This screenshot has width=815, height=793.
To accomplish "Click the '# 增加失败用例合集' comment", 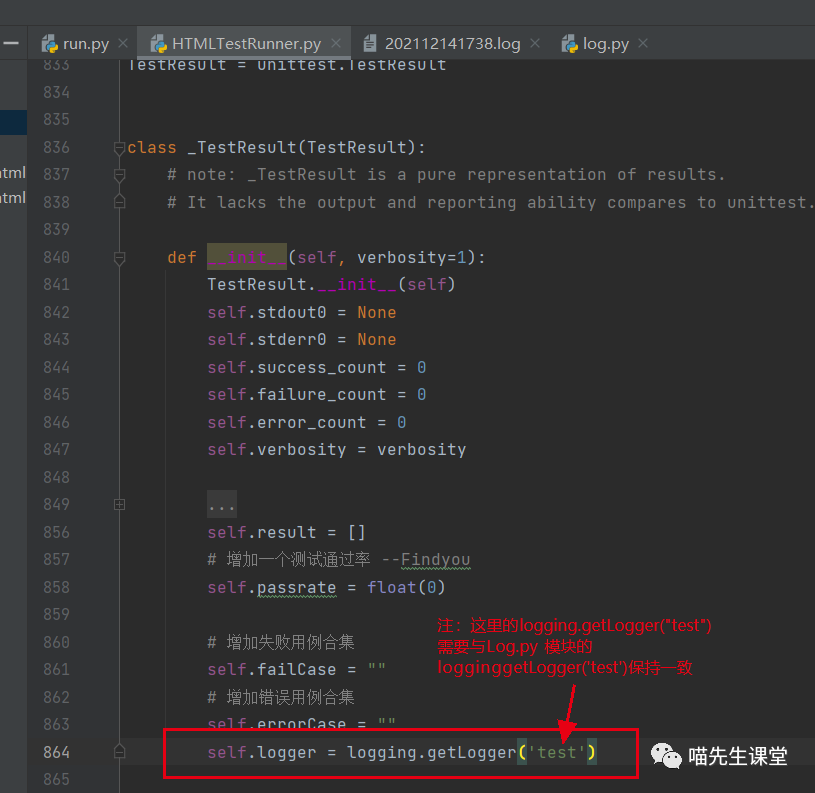I will (281, 643).
